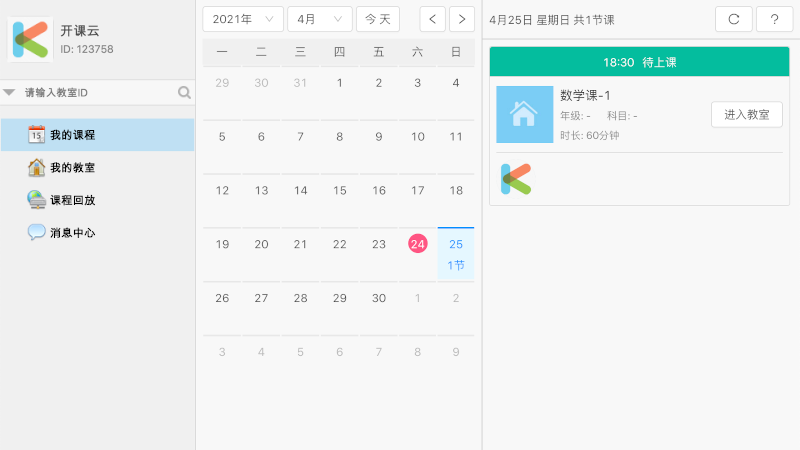Go to the next month
800x450 pixels.
[462, 19]
